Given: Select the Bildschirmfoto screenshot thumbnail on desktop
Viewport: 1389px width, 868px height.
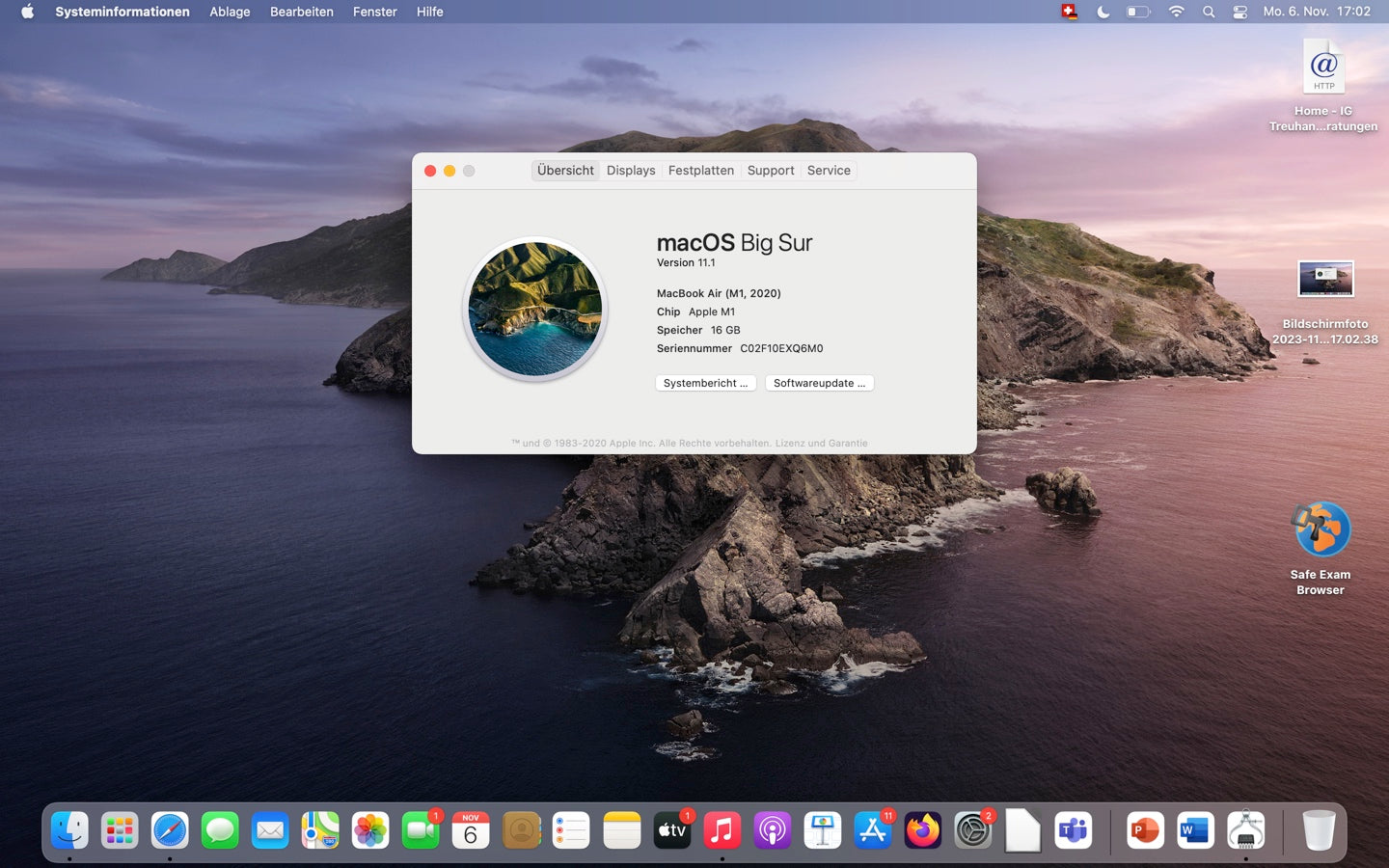Looking at the screenshot, I should click(1325, 280).
